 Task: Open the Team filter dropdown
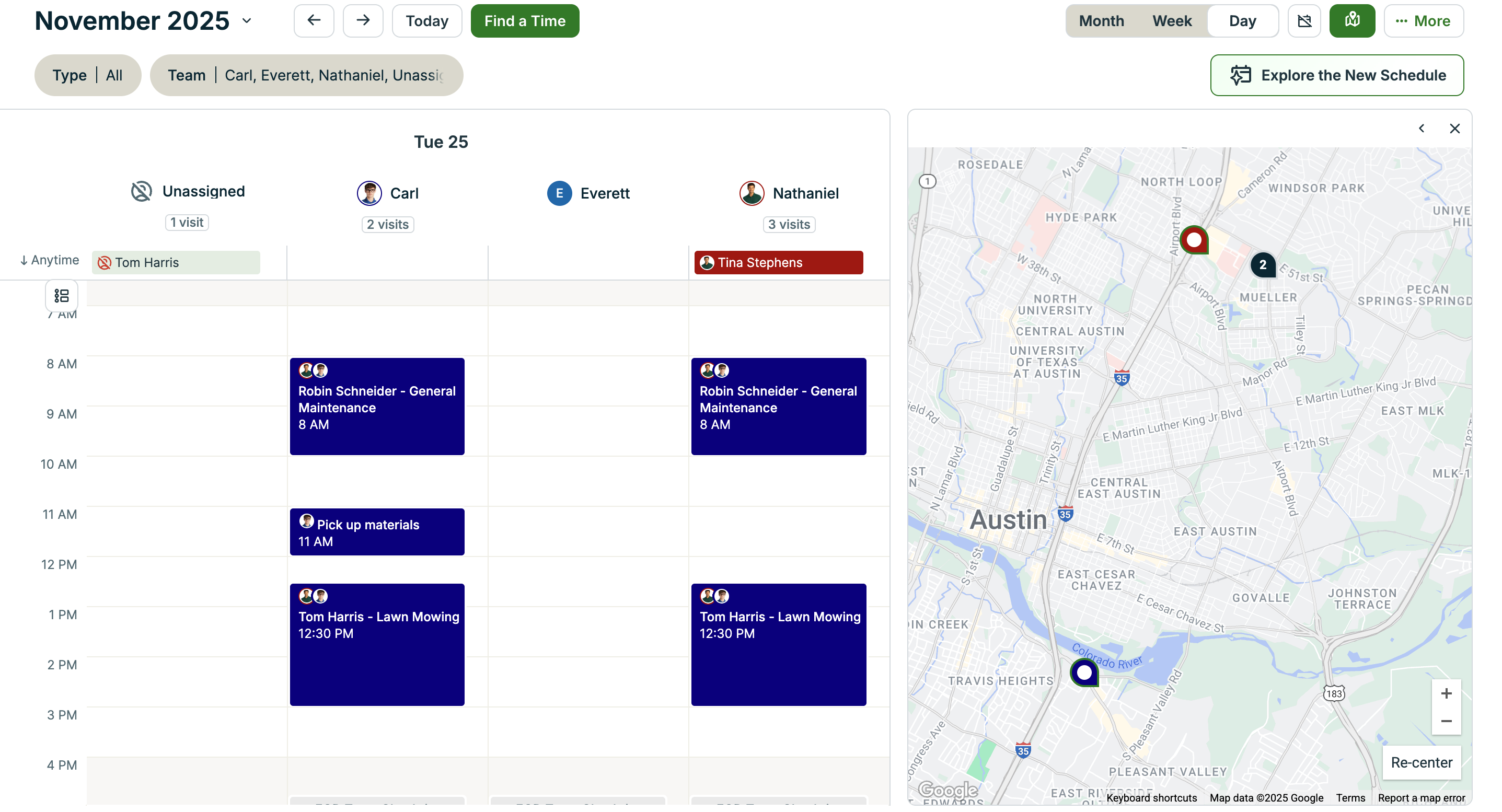306,75
